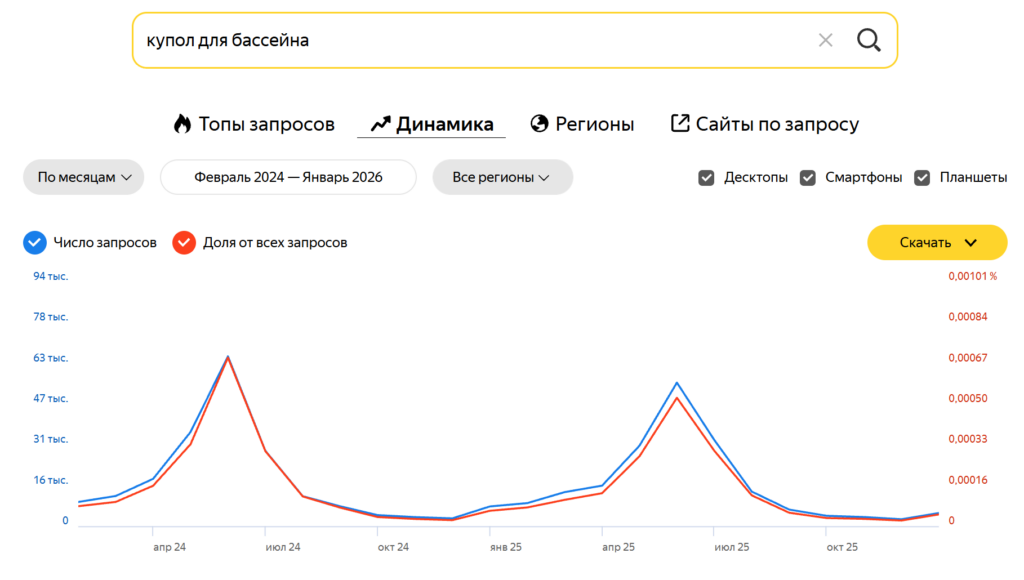The width and height of the screenshot is (1024, 580).
Task: Click the magnifying glass search icon
Action: (868, 40)
